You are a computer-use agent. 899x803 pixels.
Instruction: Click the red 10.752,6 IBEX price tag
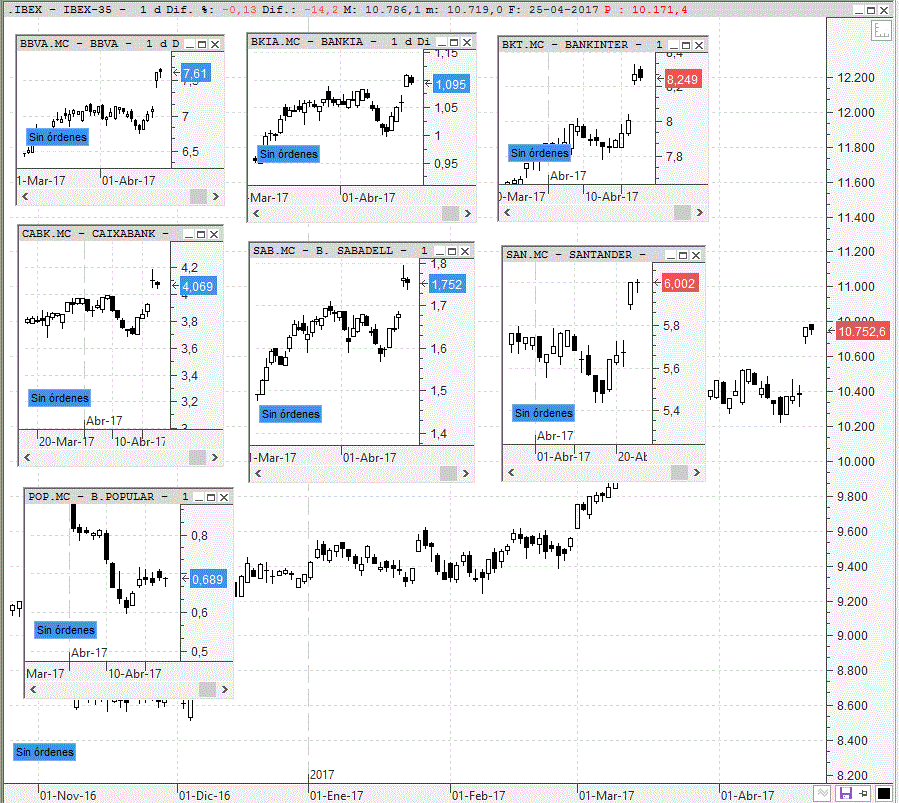[862, 331]
